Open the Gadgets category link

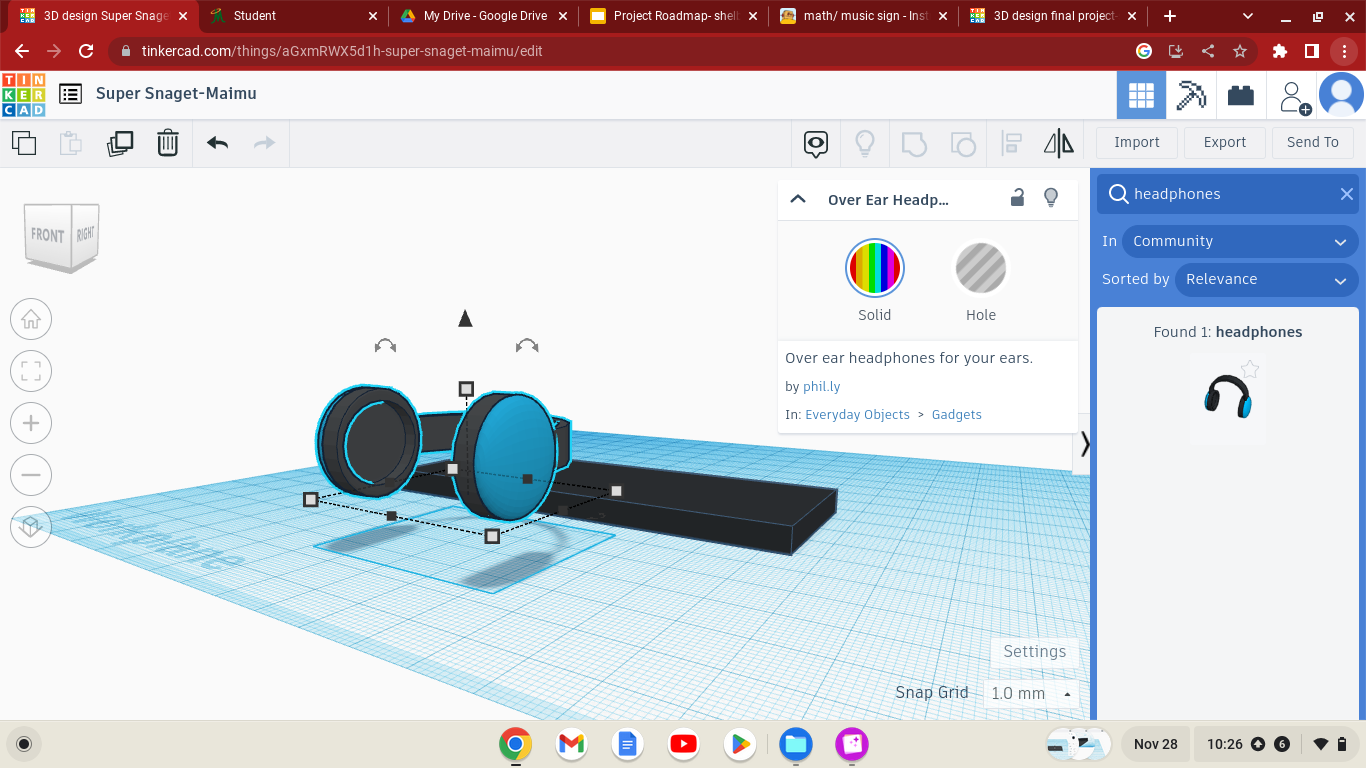(x=956, y=414)
